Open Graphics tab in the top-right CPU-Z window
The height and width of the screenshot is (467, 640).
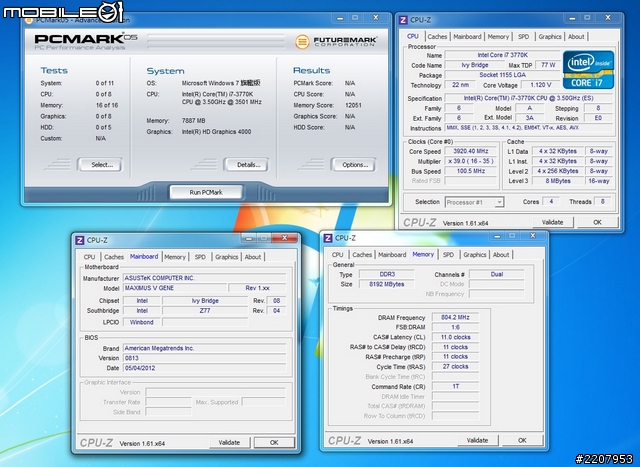click(x=550, y=37)
